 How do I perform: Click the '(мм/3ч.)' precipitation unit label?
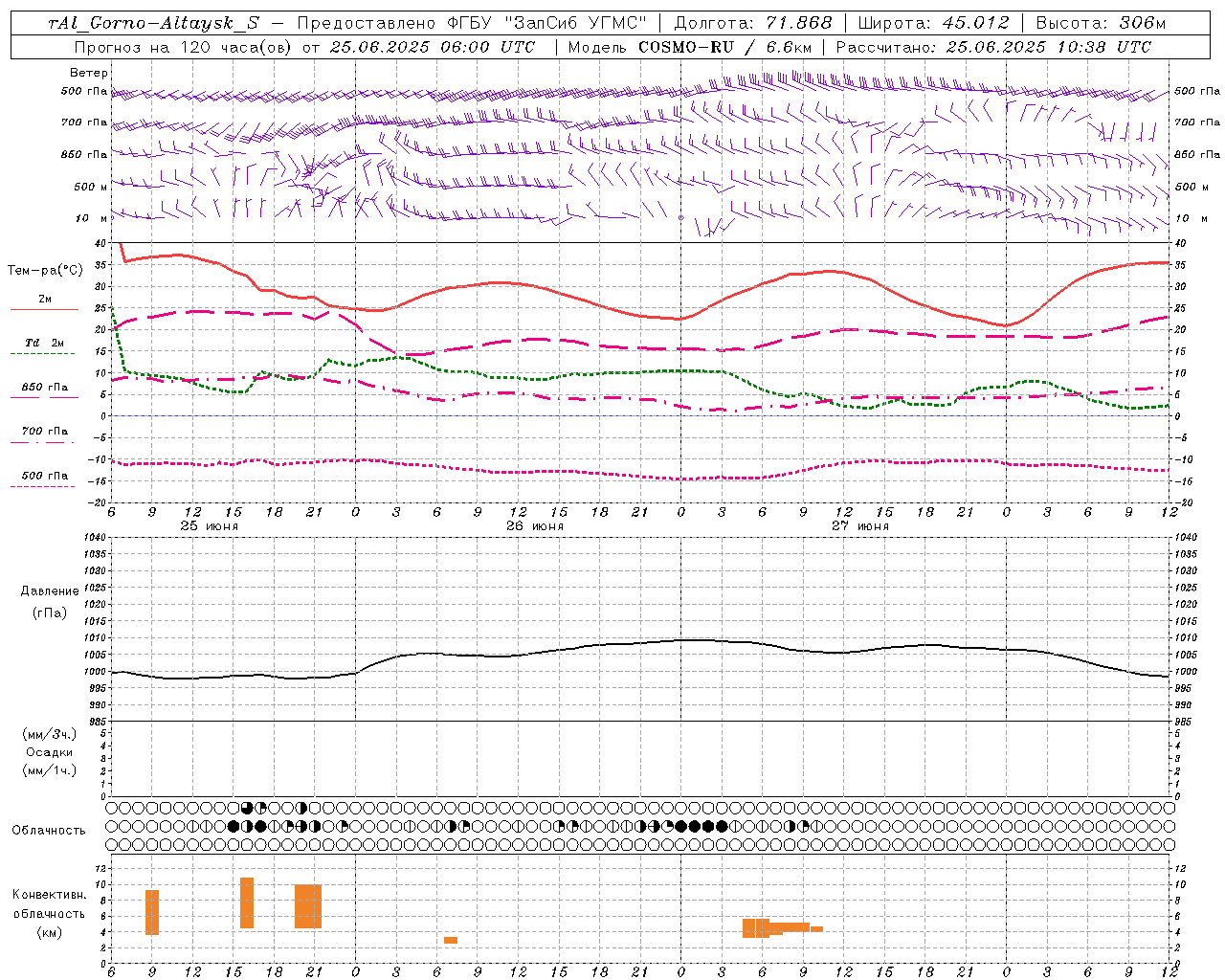coord(49,734)
